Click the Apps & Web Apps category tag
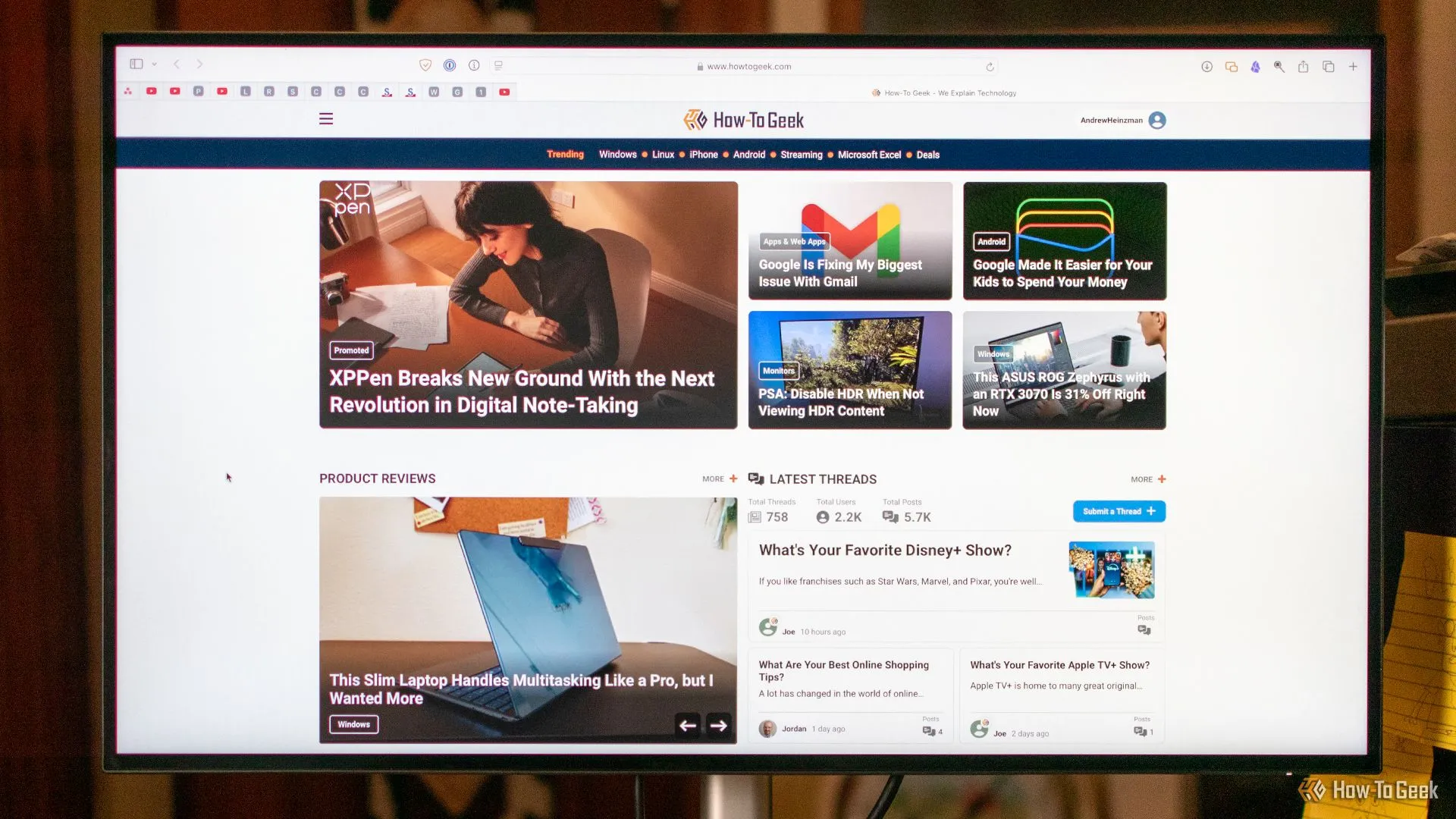Image resolution: width=1456 pixels, height=819 pixels. coord(794,242)
